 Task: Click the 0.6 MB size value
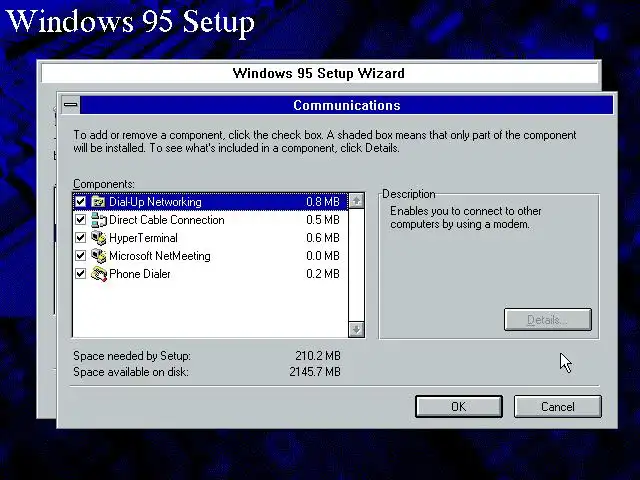323,238
